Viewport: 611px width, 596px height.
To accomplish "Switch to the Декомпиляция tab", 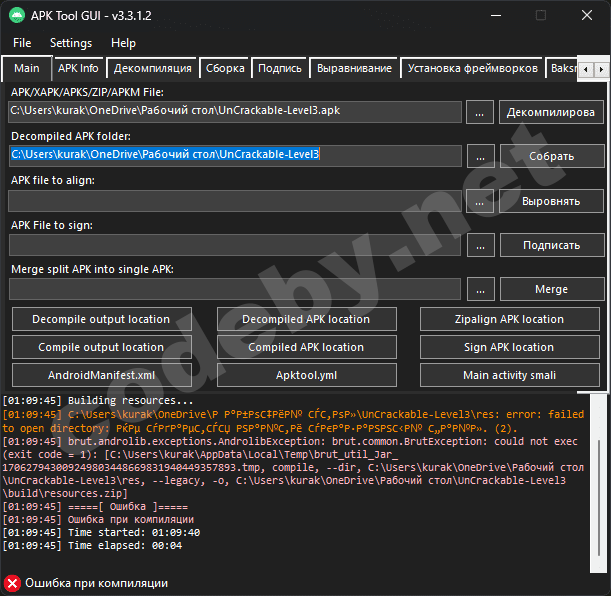I will click(x=152, y=68).
